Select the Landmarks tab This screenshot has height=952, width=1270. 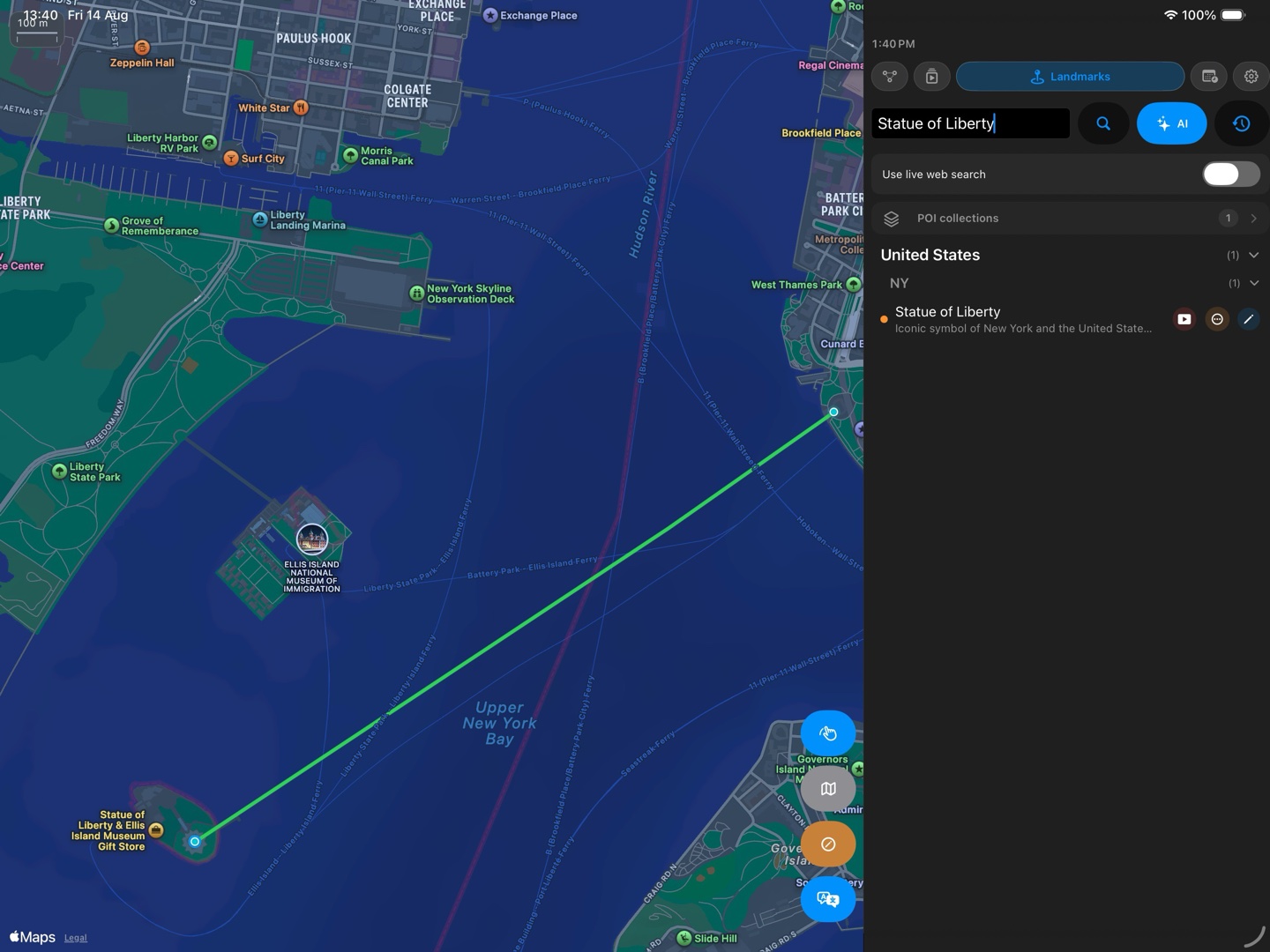point(1070,77)
